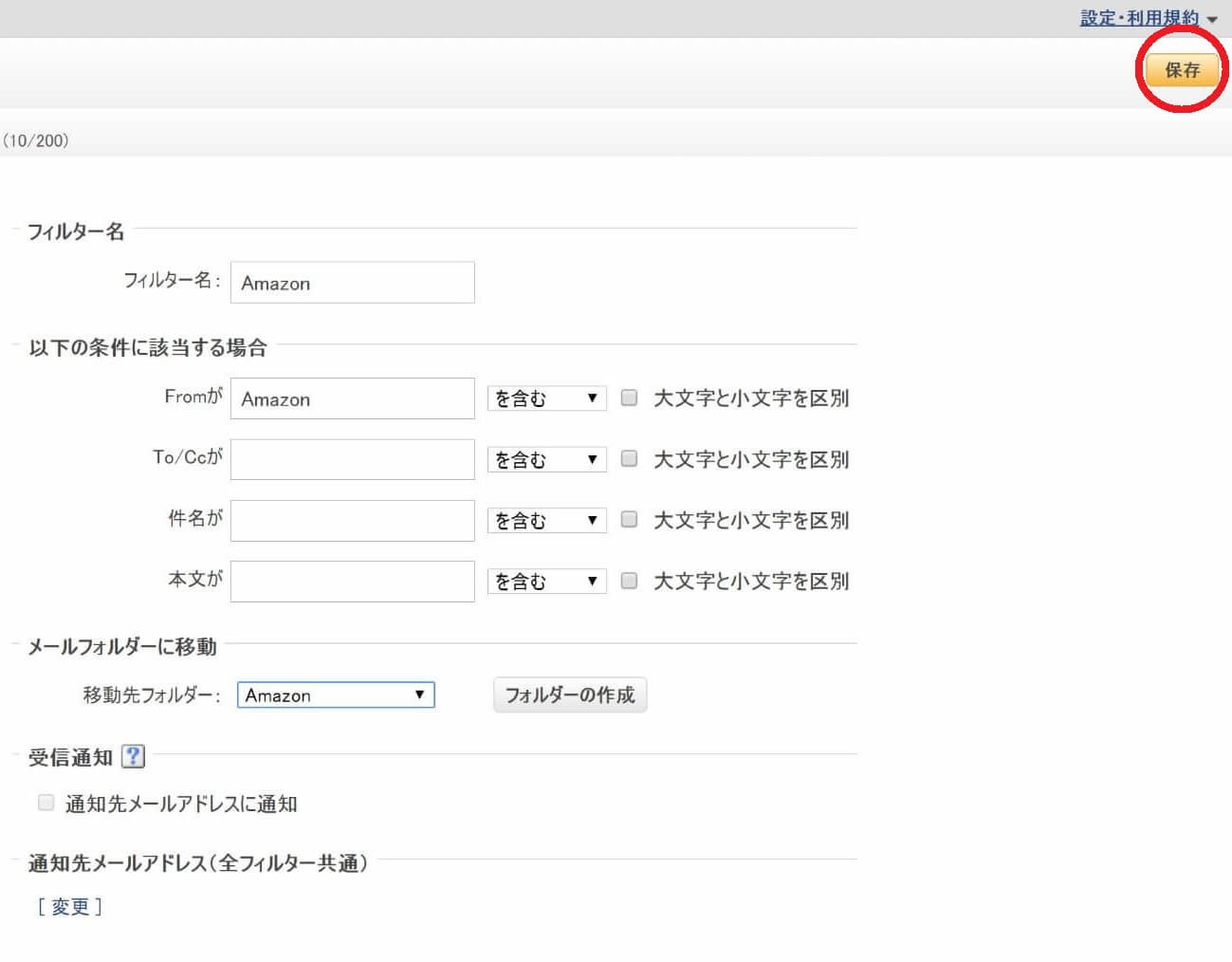Expand the 設定・利用規約 dropdown arrow

click(x=1212, y=20)
